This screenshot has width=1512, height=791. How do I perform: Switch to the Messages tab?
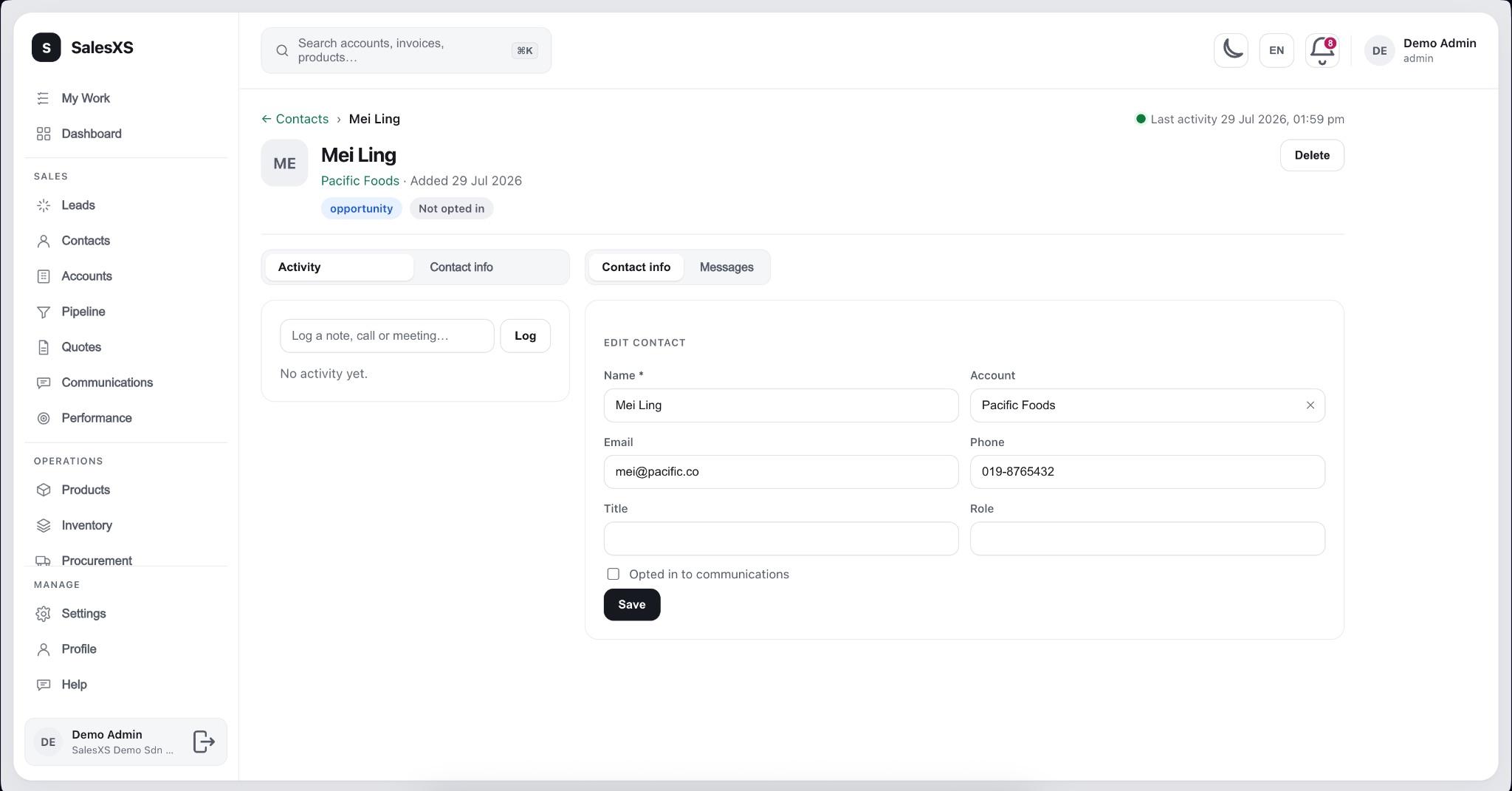(726, 267)
